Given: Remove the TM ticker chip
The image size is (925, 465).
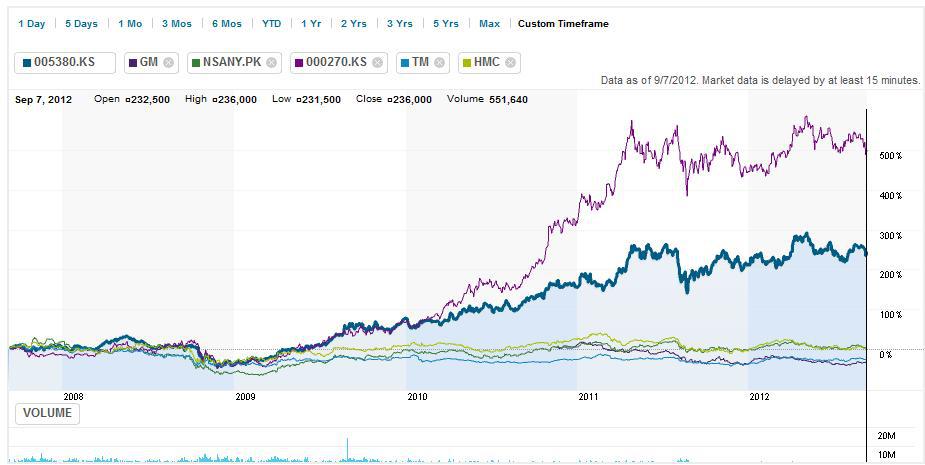Looking at the screenshot, I should (x=439, y=62).
